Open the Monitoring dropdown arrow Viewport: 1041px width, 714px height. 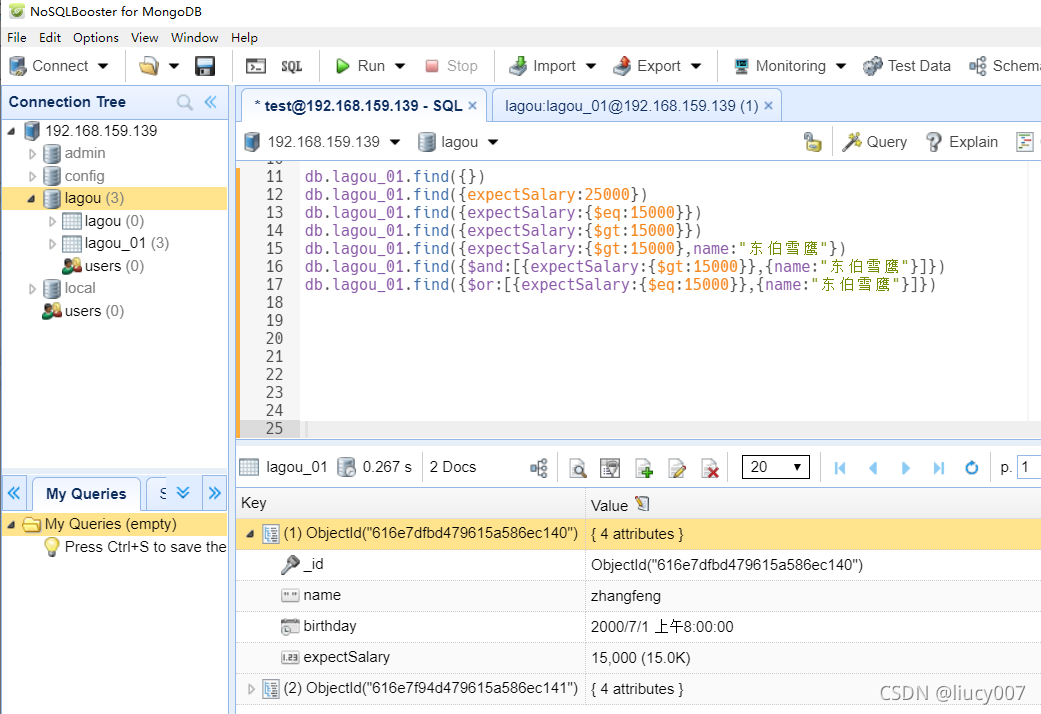click(x=841, y=66)
